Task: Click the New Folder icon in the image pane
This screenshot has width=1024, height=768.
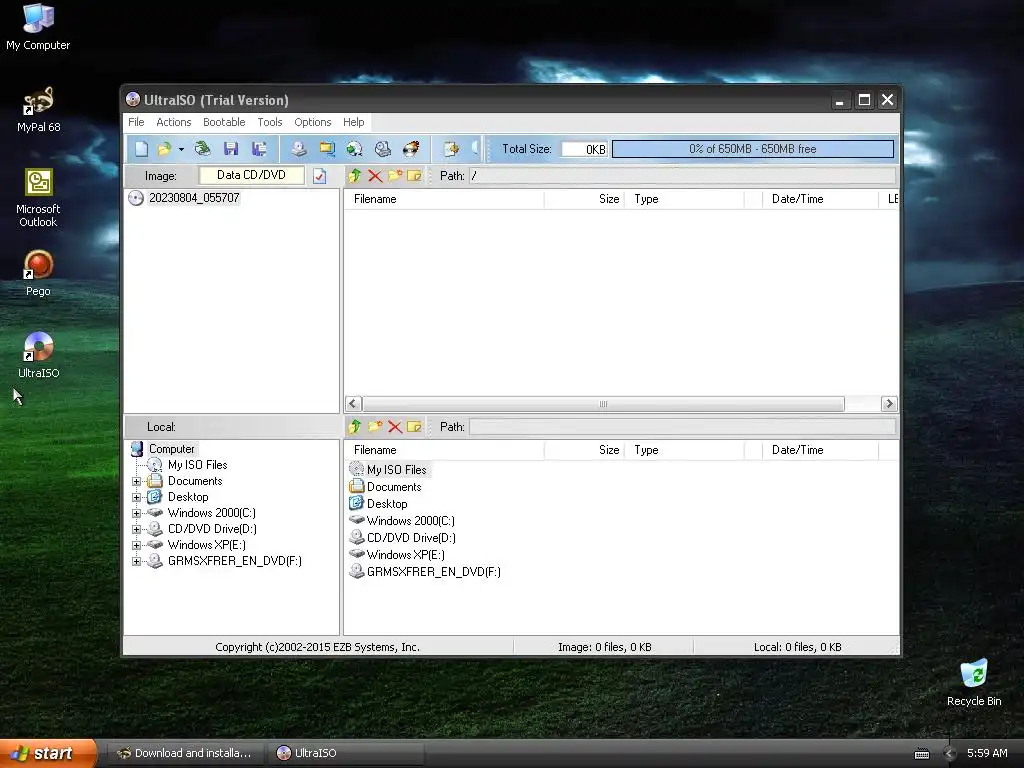Action: [x=394, y=176]
